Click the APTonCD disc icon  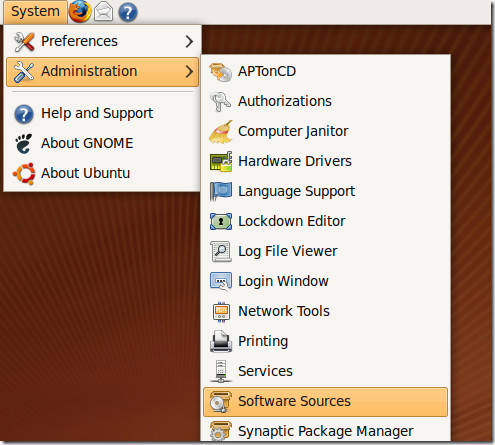pos(220,72)
